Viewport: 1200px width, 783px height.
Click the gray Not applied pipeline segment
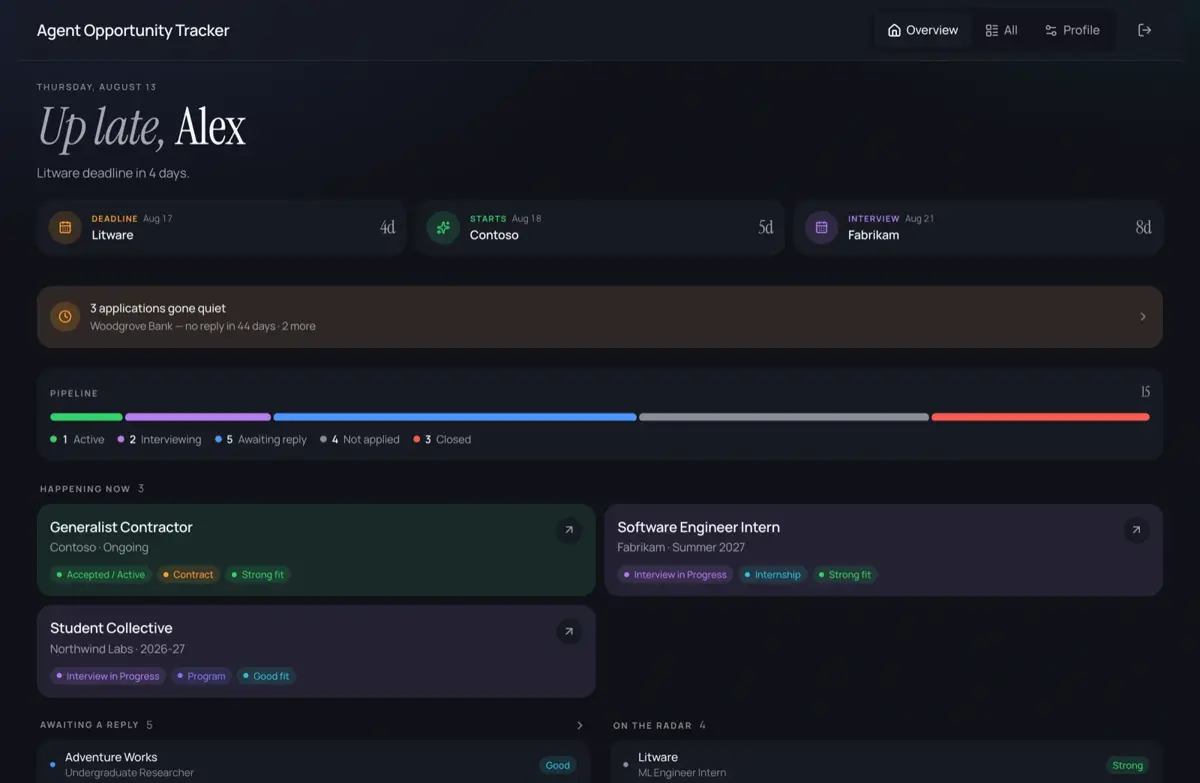pyautogui.click(x=784, y=417)
